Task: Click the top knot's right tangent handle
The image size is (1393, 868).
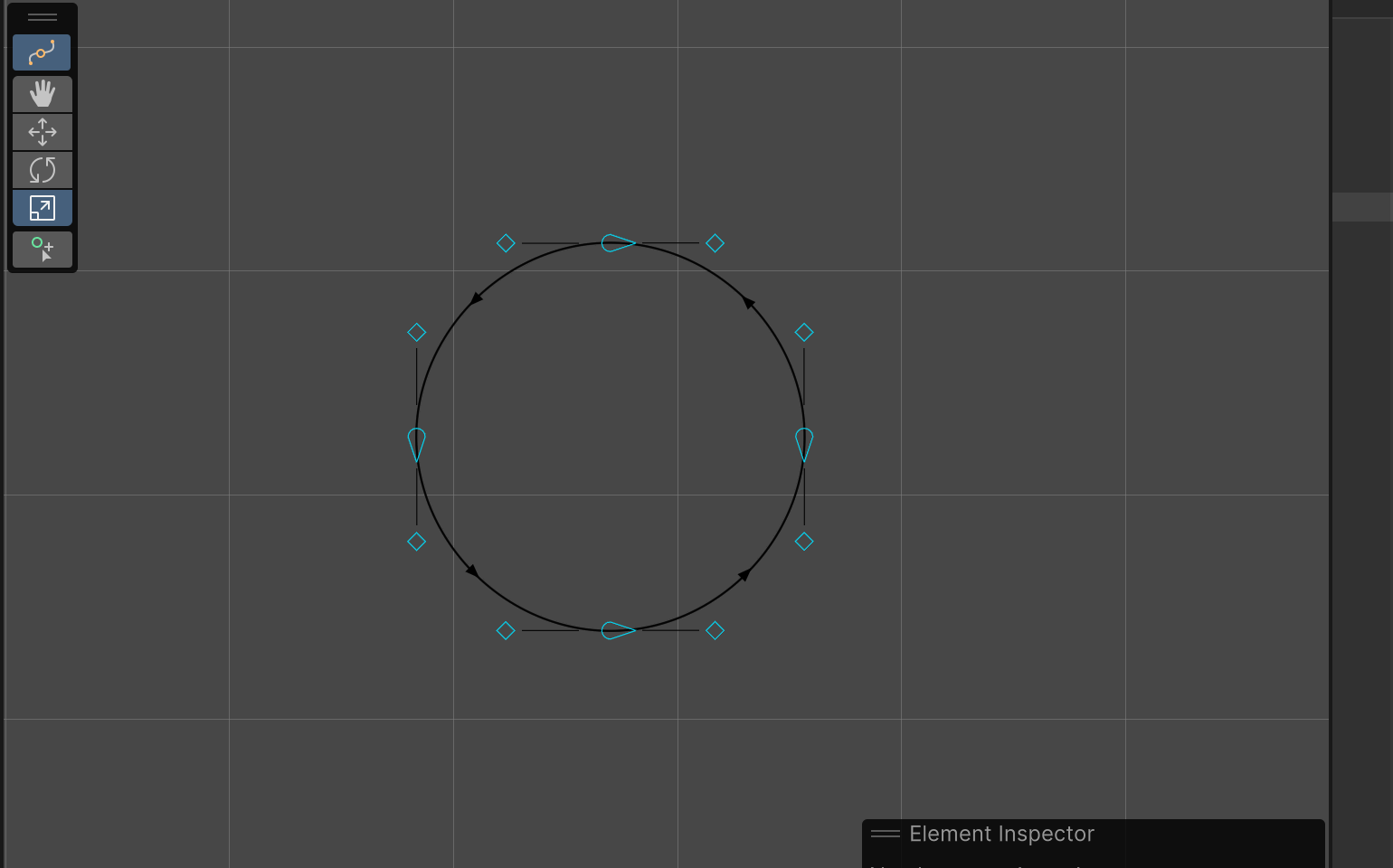Action: tap(715, 243)
